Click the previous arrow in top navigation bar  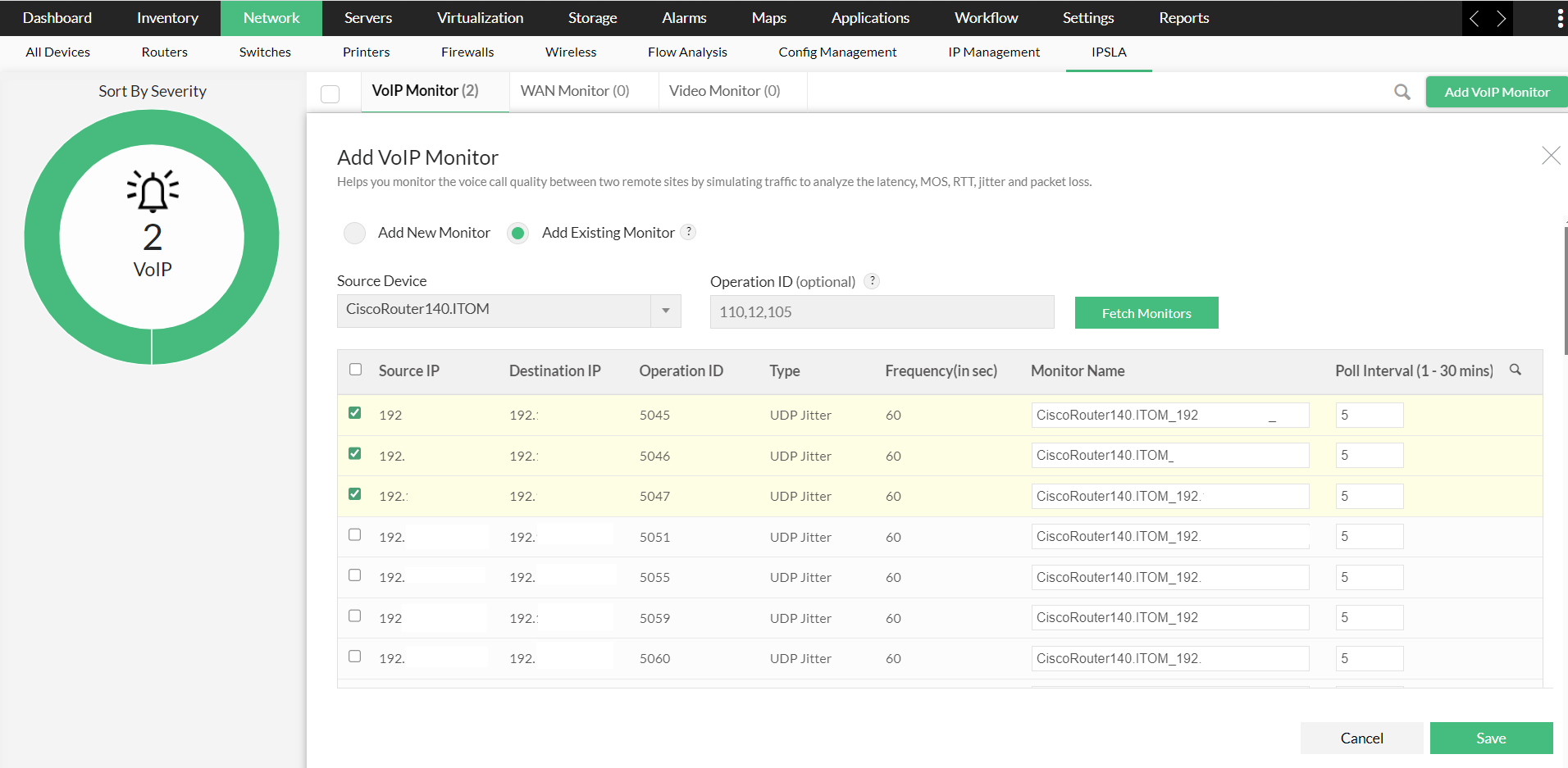point(1475,18)
